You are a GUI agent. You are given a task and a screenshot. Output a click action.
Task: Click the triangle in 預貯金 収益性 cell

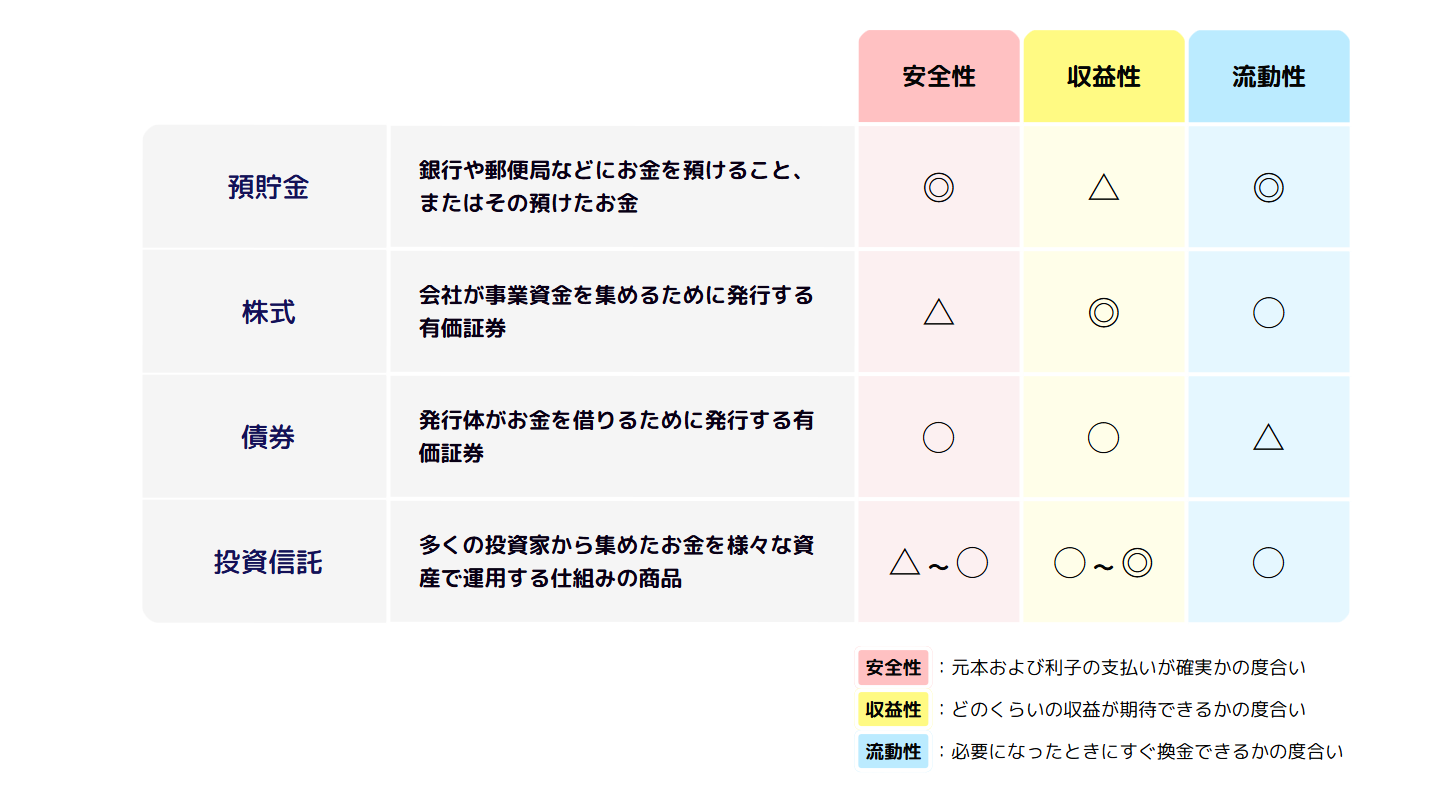1103,186
